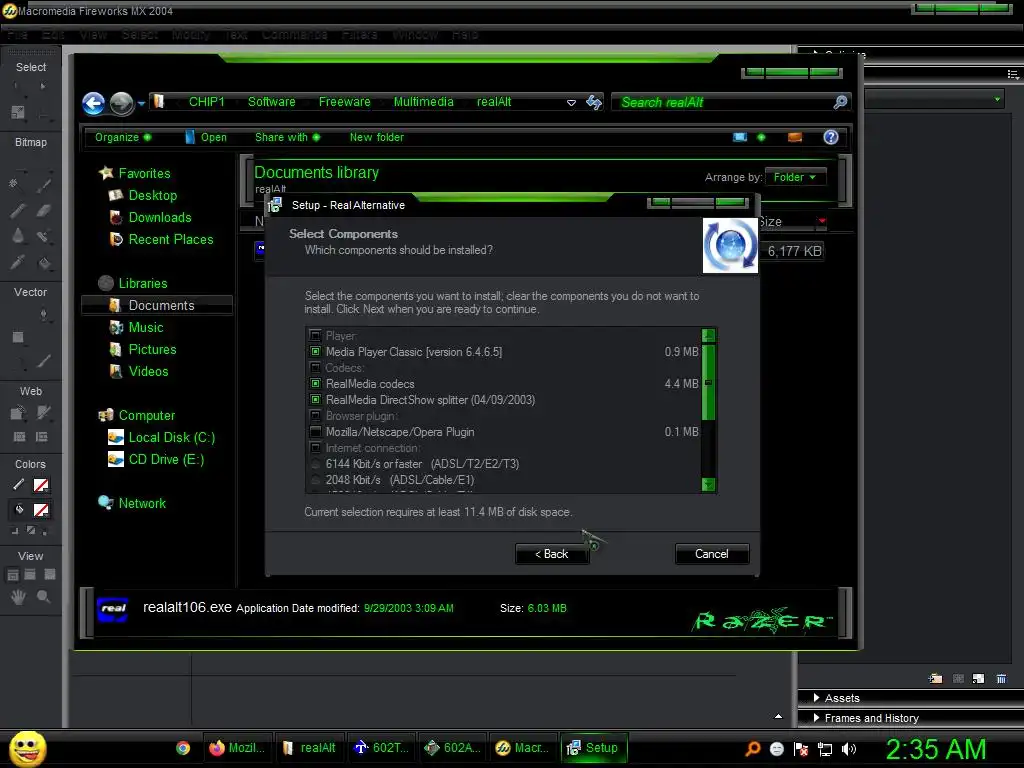This screenshot has width=1024, height=768.
Task: Select the Rubber Stamp tool in Bitmap section
Action: pos(44,236)
